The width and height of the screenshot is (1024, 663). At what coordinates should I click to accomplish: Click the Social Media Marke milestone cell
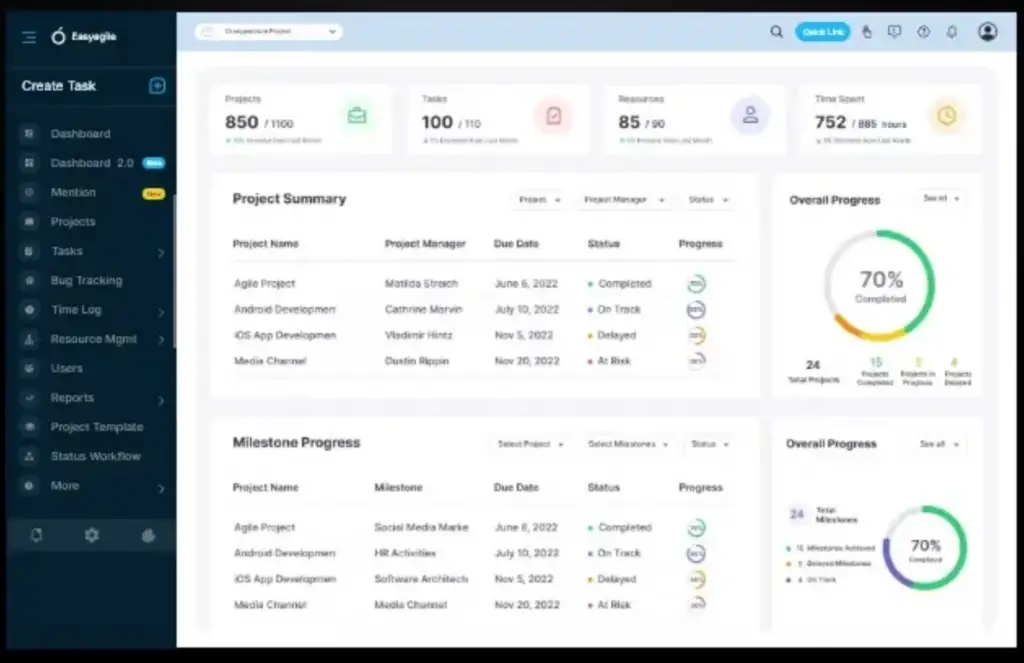tap(421, 527)
